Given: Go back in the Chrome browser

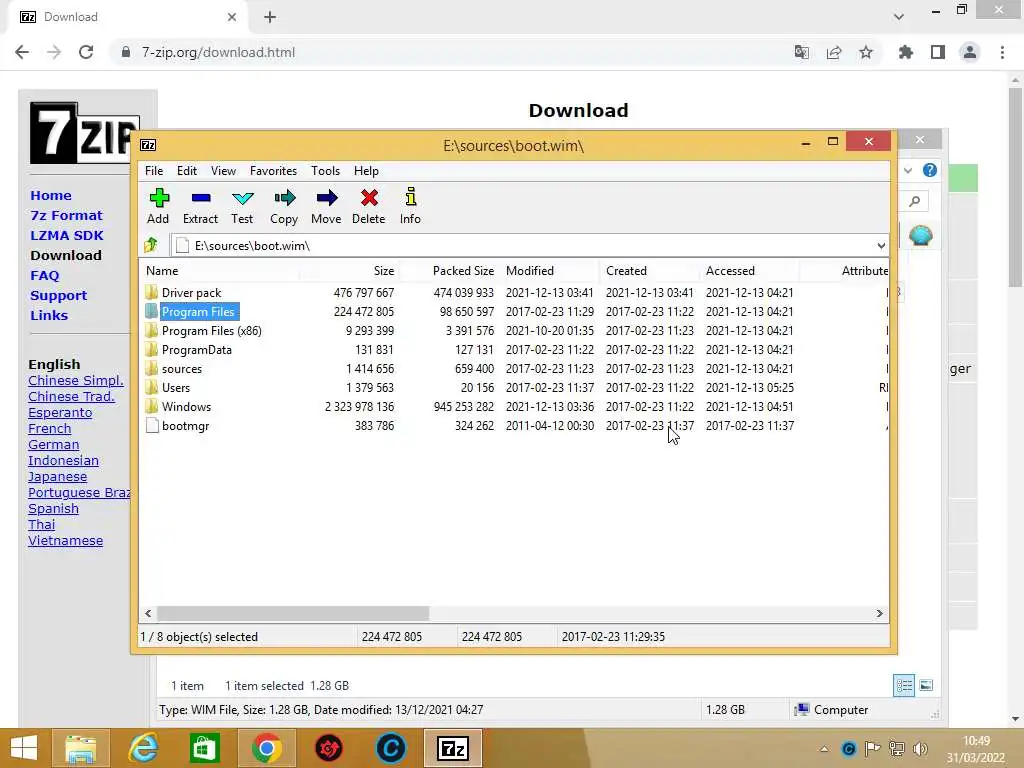Looking at the screenshot, I should tap(22, 52).
